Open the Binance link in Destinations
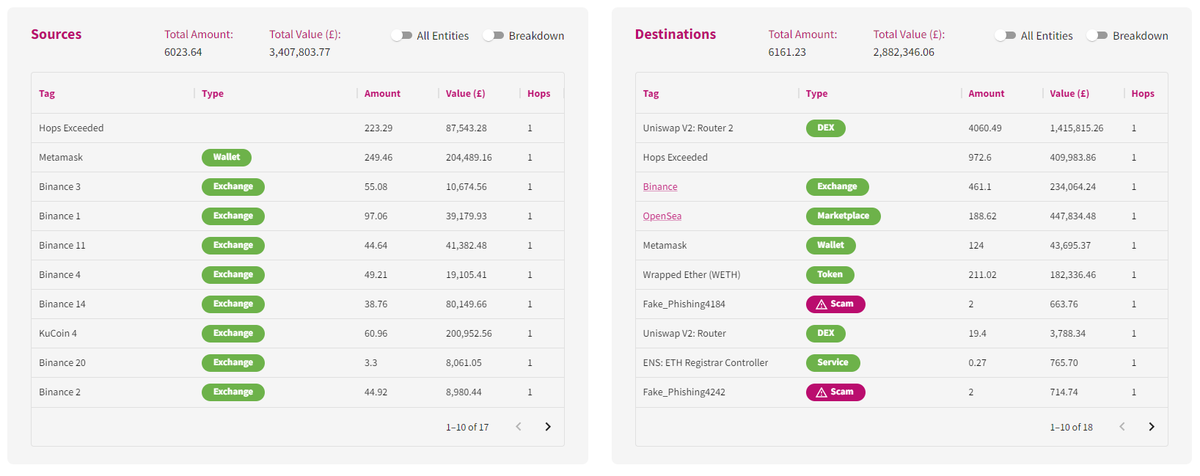 click(660, 187)
